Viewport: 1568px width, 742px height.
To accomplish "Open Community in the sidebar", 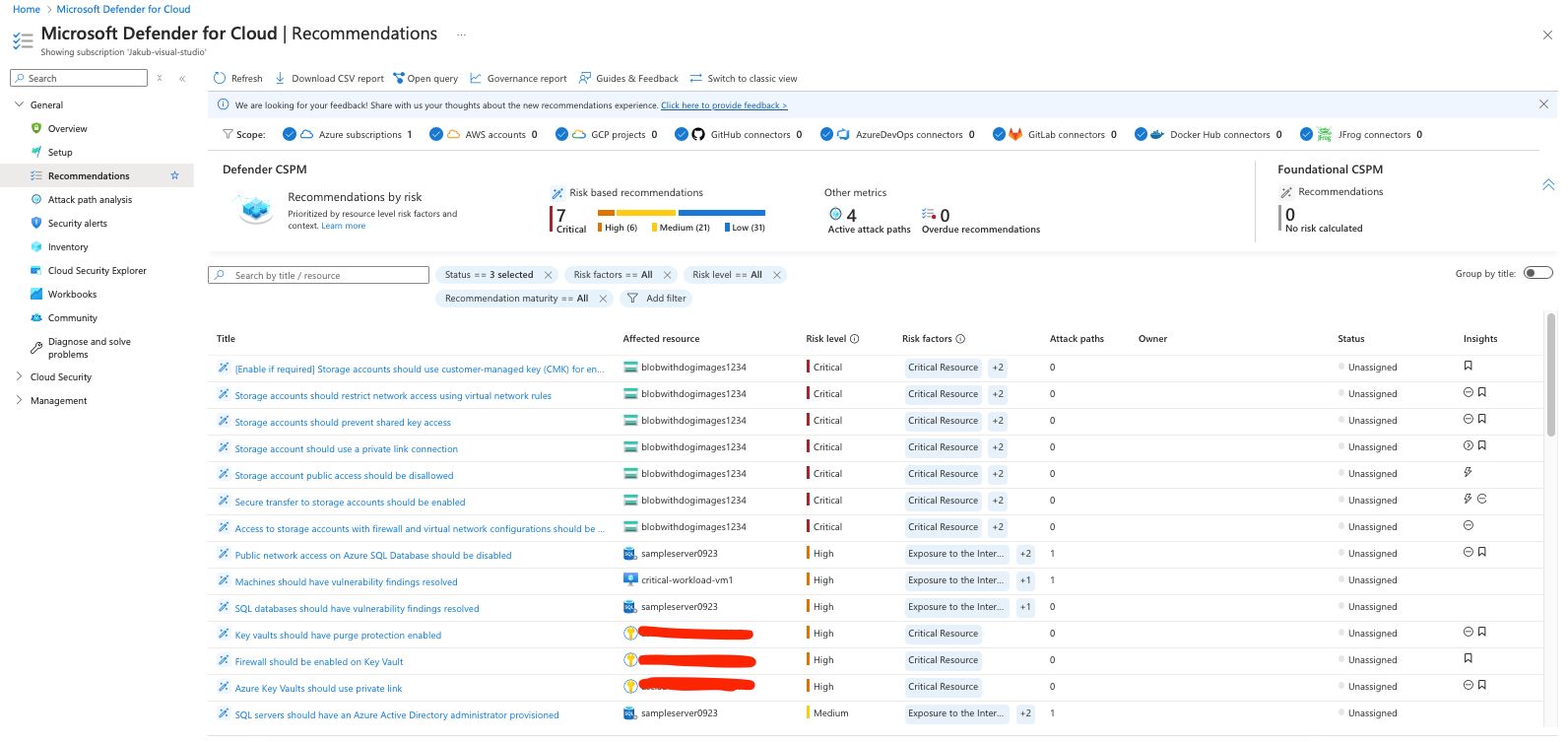I will (x=73, y=317).
